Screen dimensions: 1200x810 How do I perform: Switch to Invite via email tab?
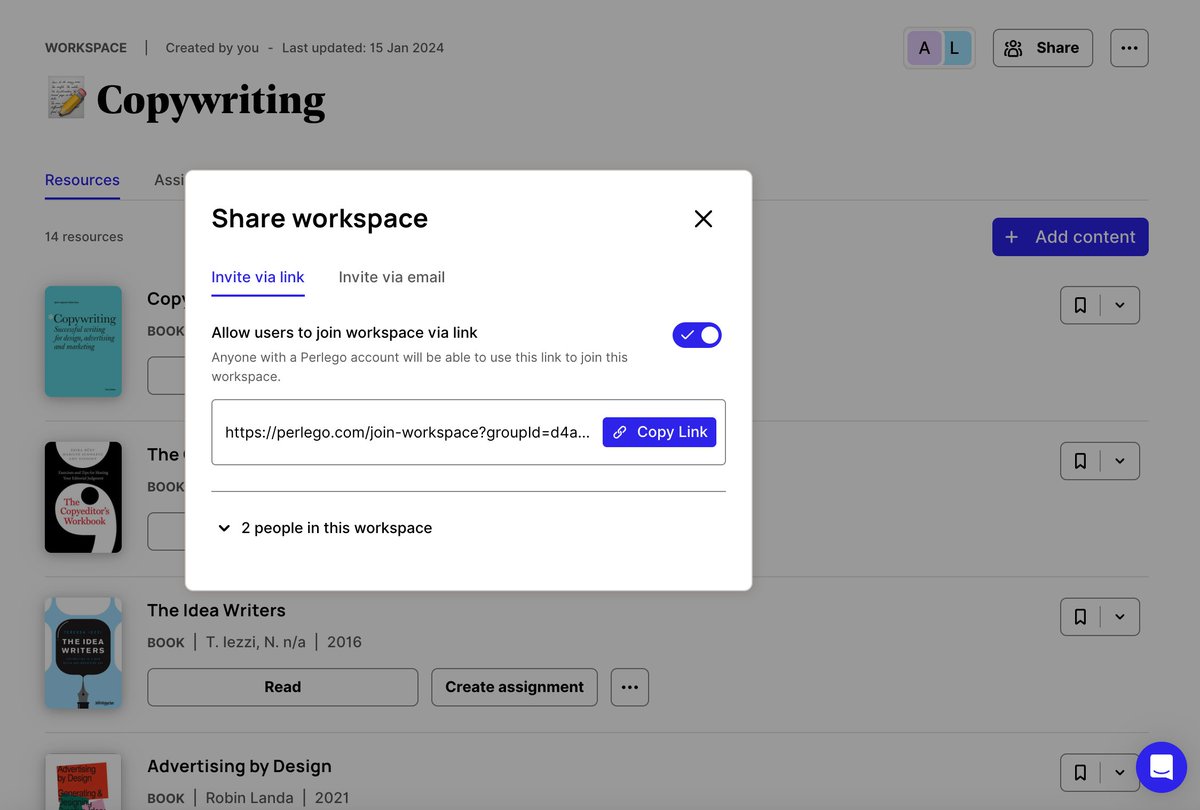point(392,277)
